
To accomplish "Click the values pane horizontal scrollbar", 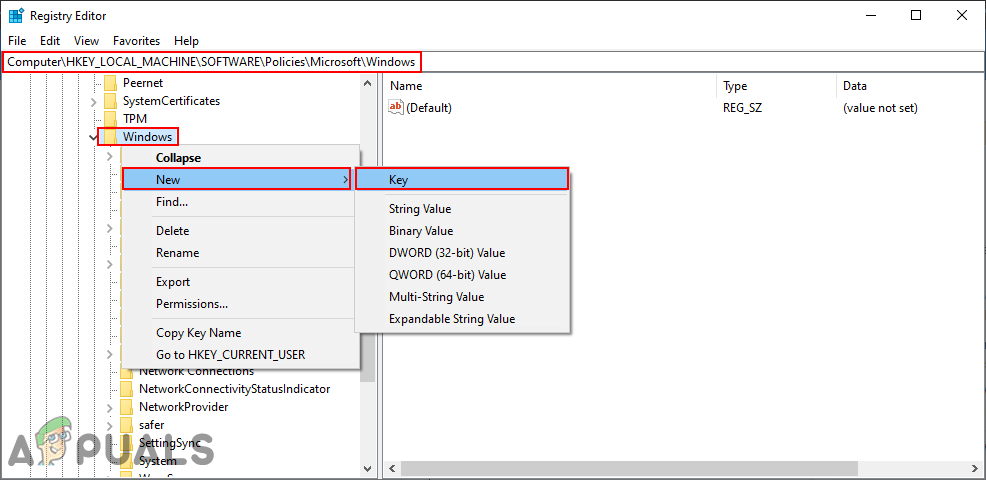I will click(x=629, y=469).
